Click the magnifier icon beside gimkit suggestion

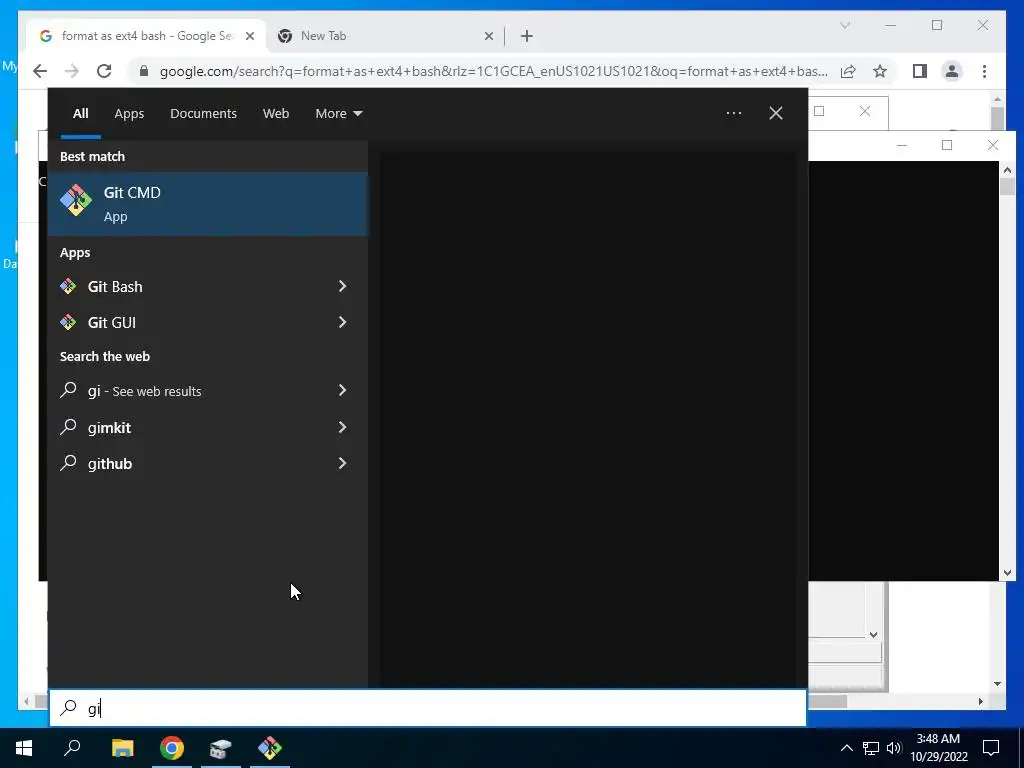coord(69,427)
